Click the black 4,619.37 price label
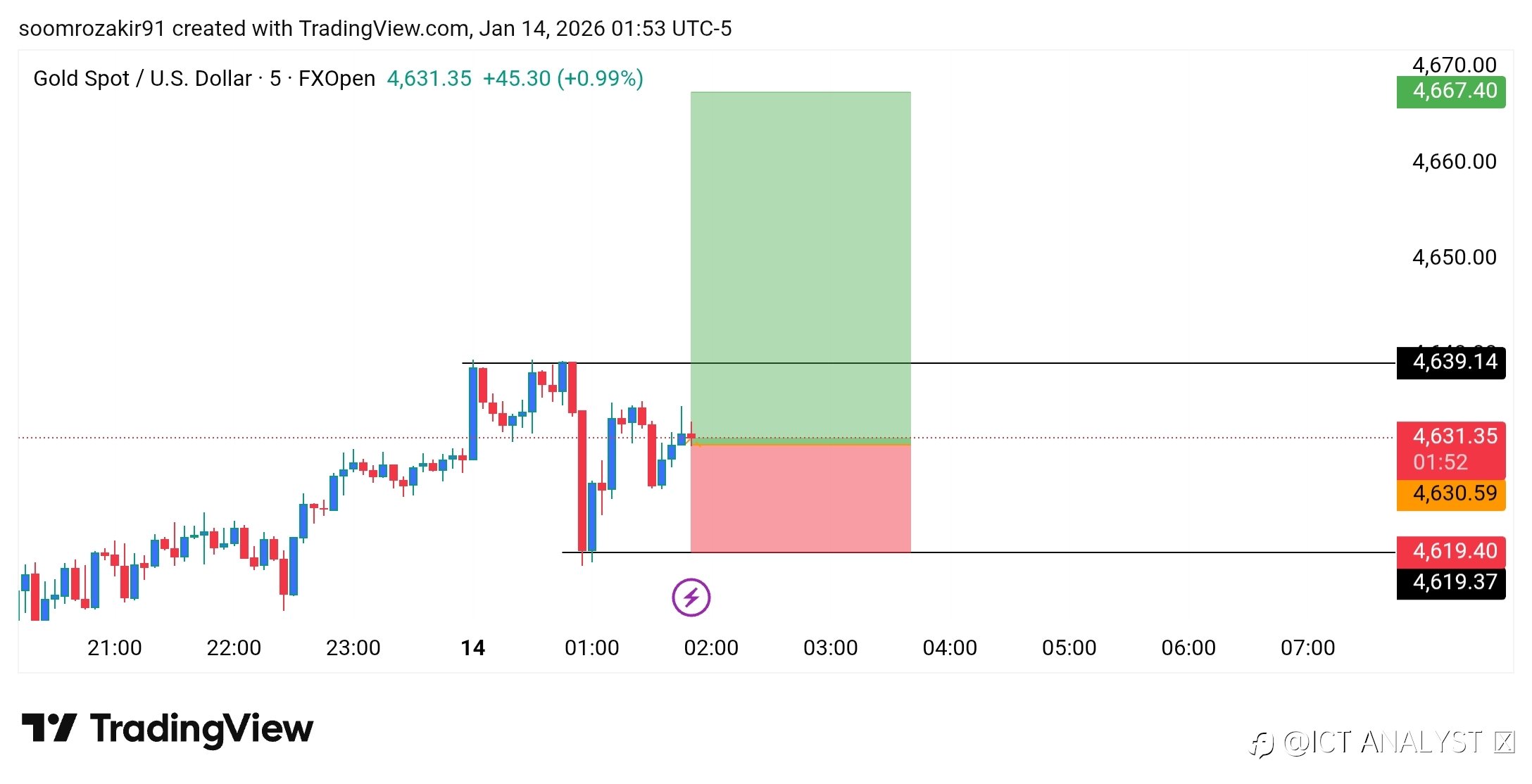 click(1450, 583)
